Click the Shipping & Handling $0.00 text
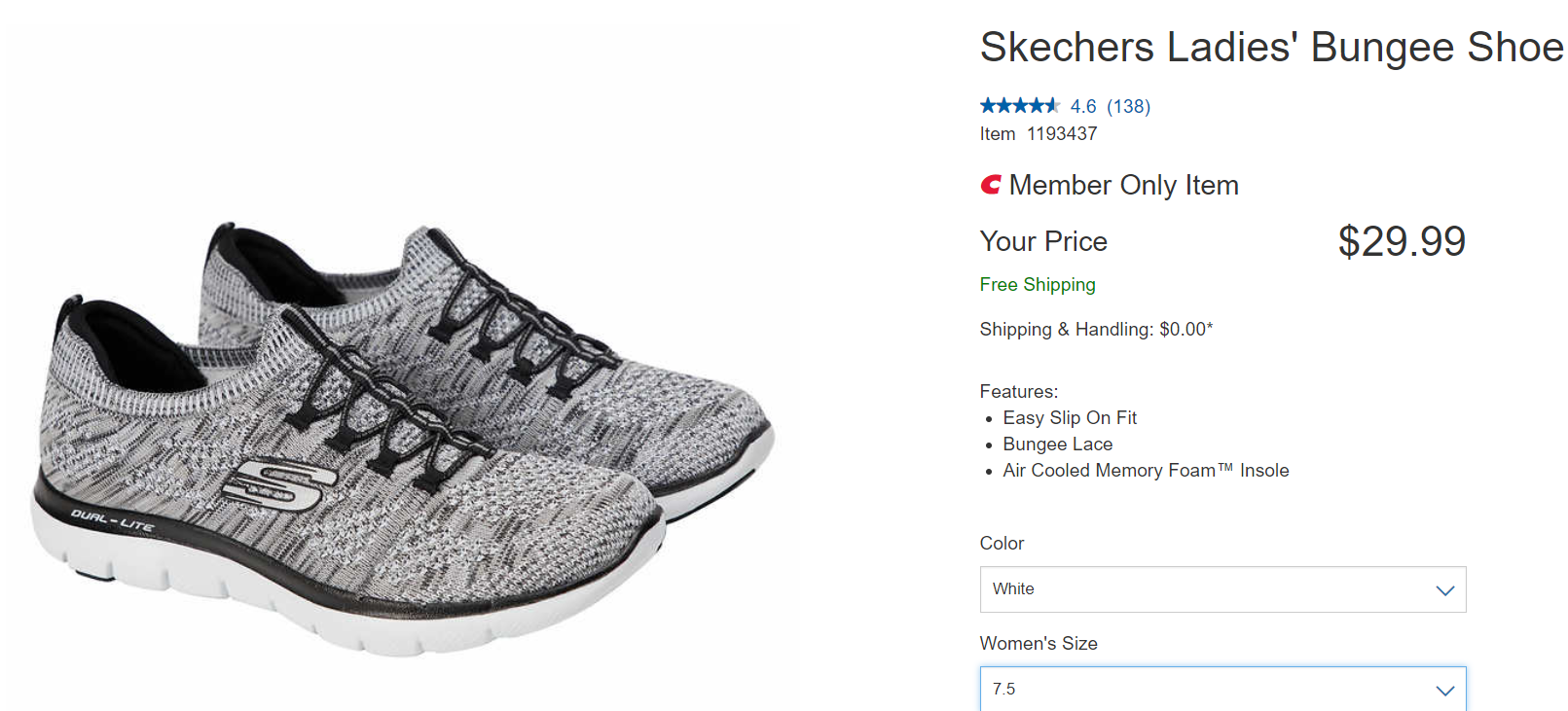The height and width of the screenshot is (711, 1568). coord(1096,330)
